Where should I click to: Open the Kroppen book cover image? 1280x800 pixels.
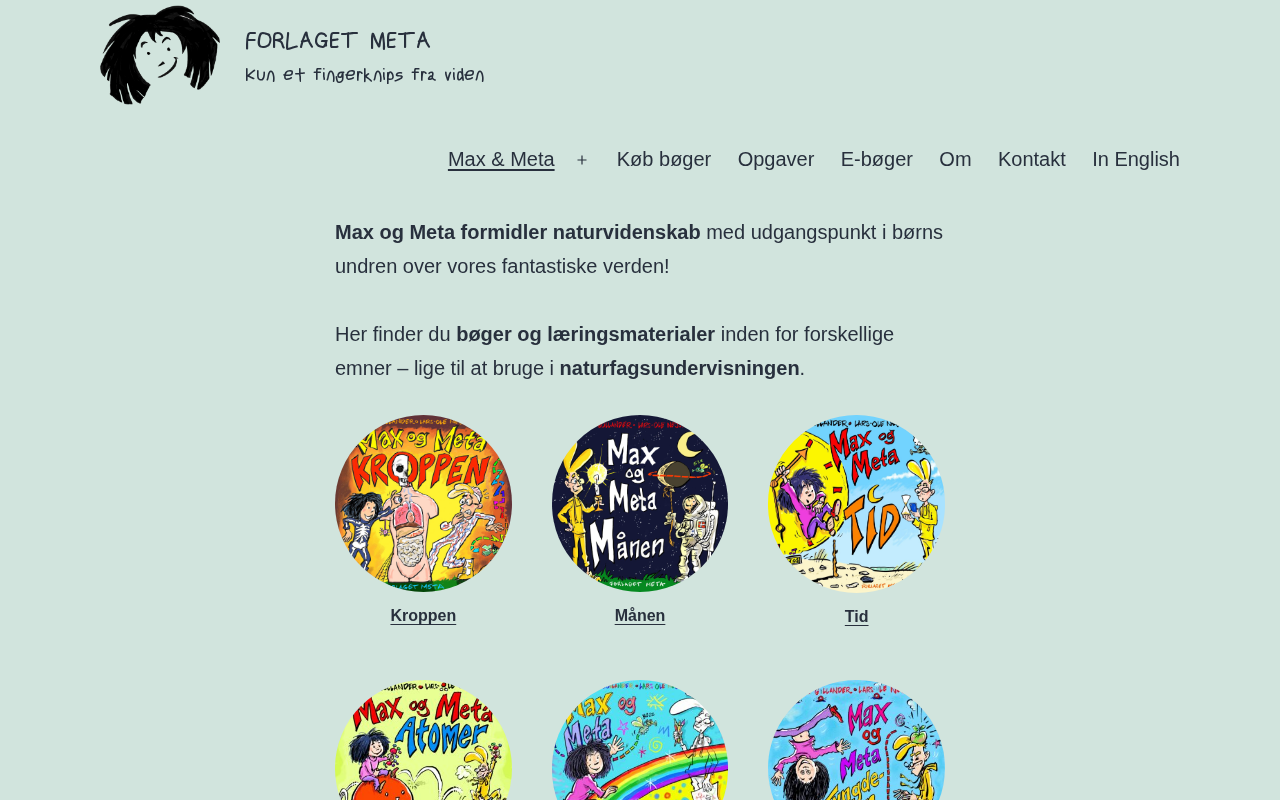(x=423, y=503)
